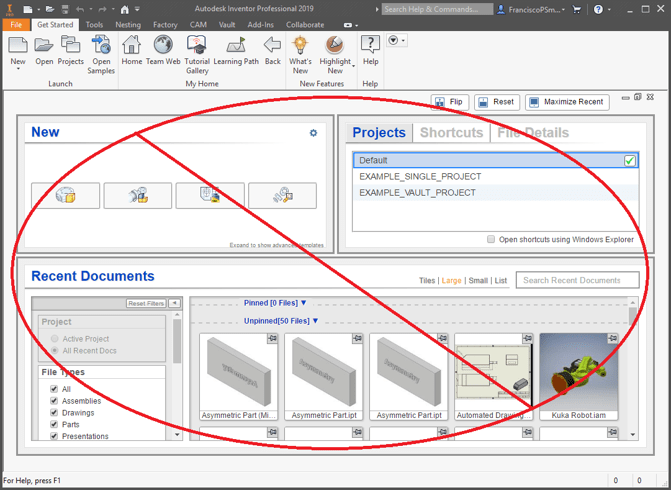Click the open folder icon in quick access toolbar

point(50,9)
